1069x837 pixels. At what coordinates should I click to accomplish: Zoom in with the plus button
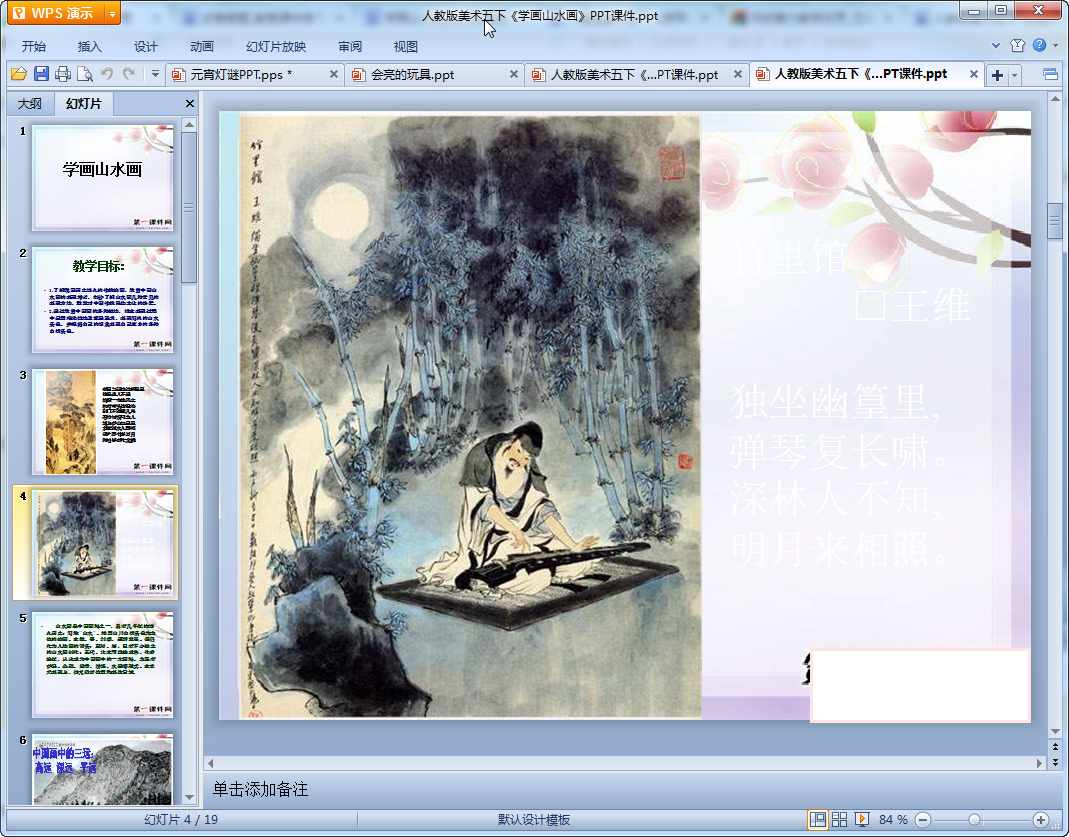tap(1040, 819)
